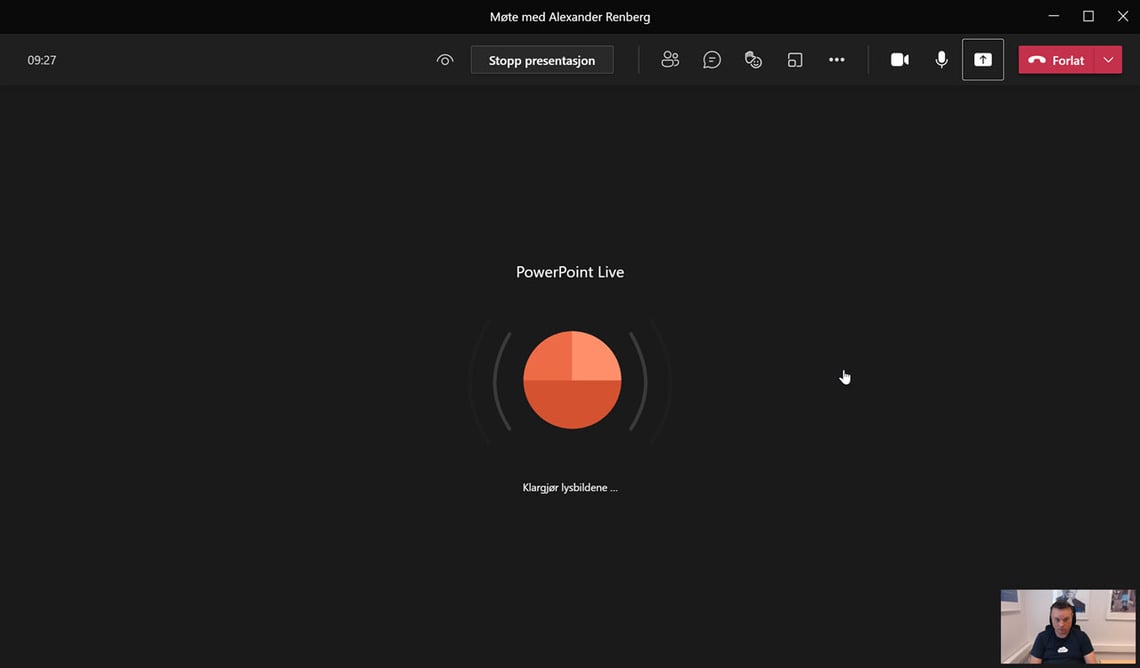Click the Stopp presentasjon button
Viewport: 1140px width, 668px height.
point(541,59)
